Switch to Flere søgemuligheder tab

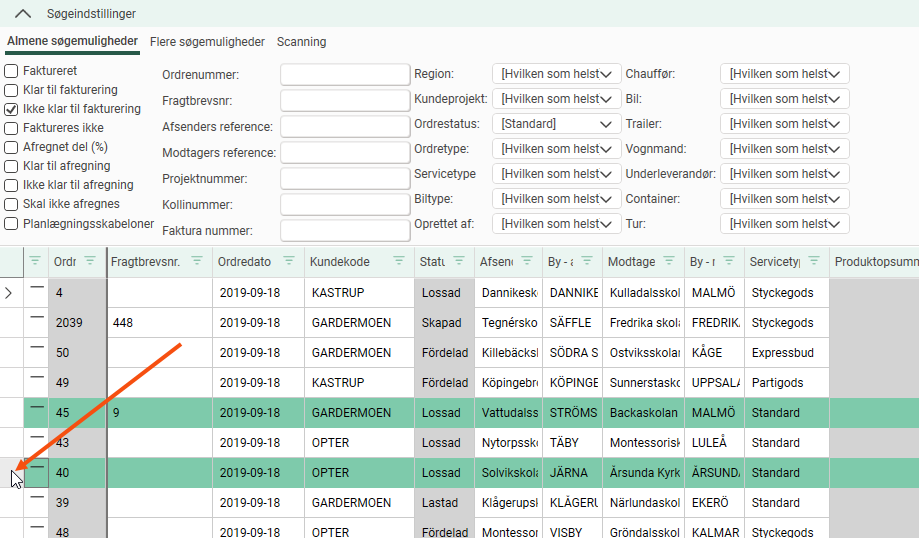pyautogui.click(x=207, y=42)
